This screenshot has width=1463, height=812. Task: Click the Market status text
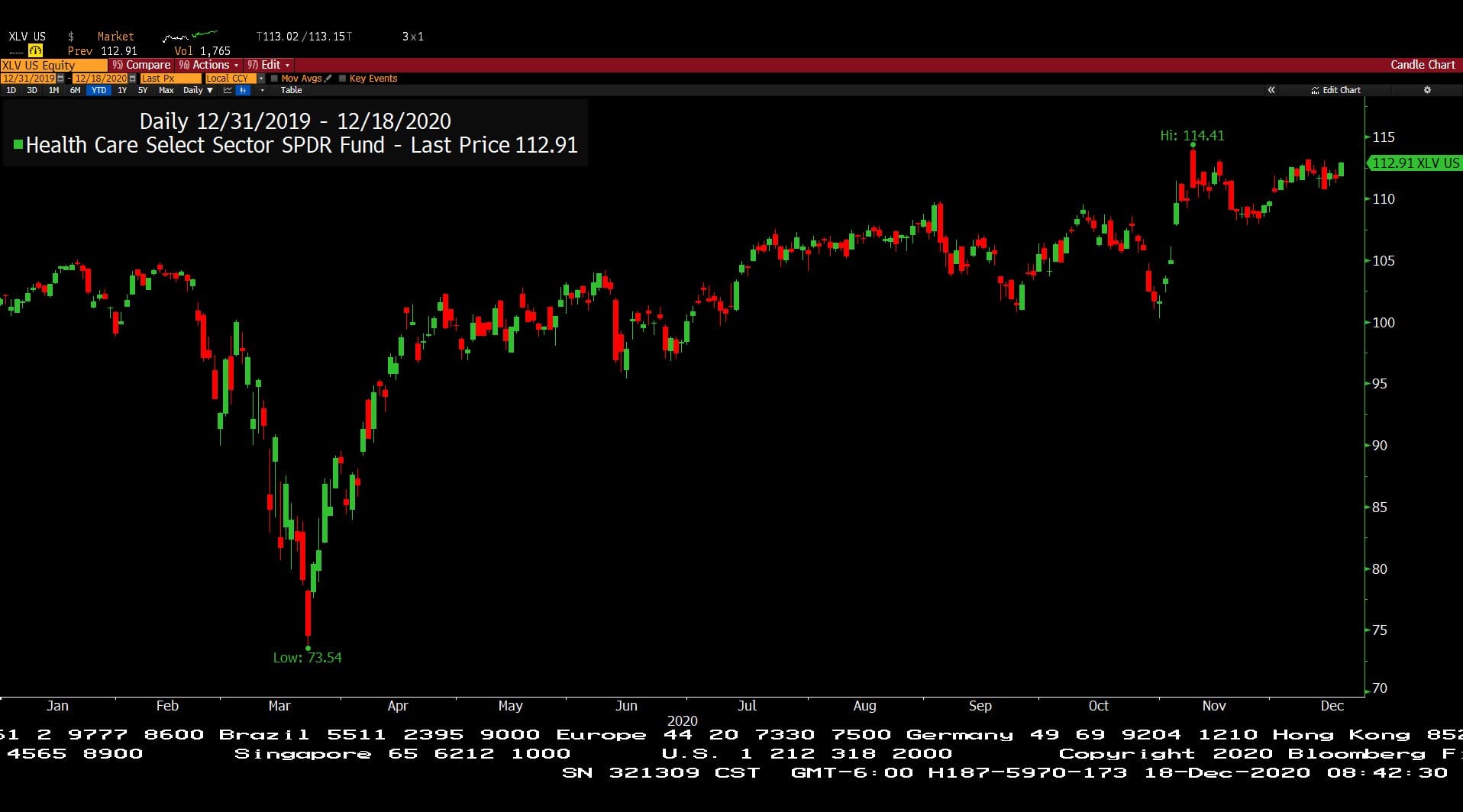pos(115,36)
